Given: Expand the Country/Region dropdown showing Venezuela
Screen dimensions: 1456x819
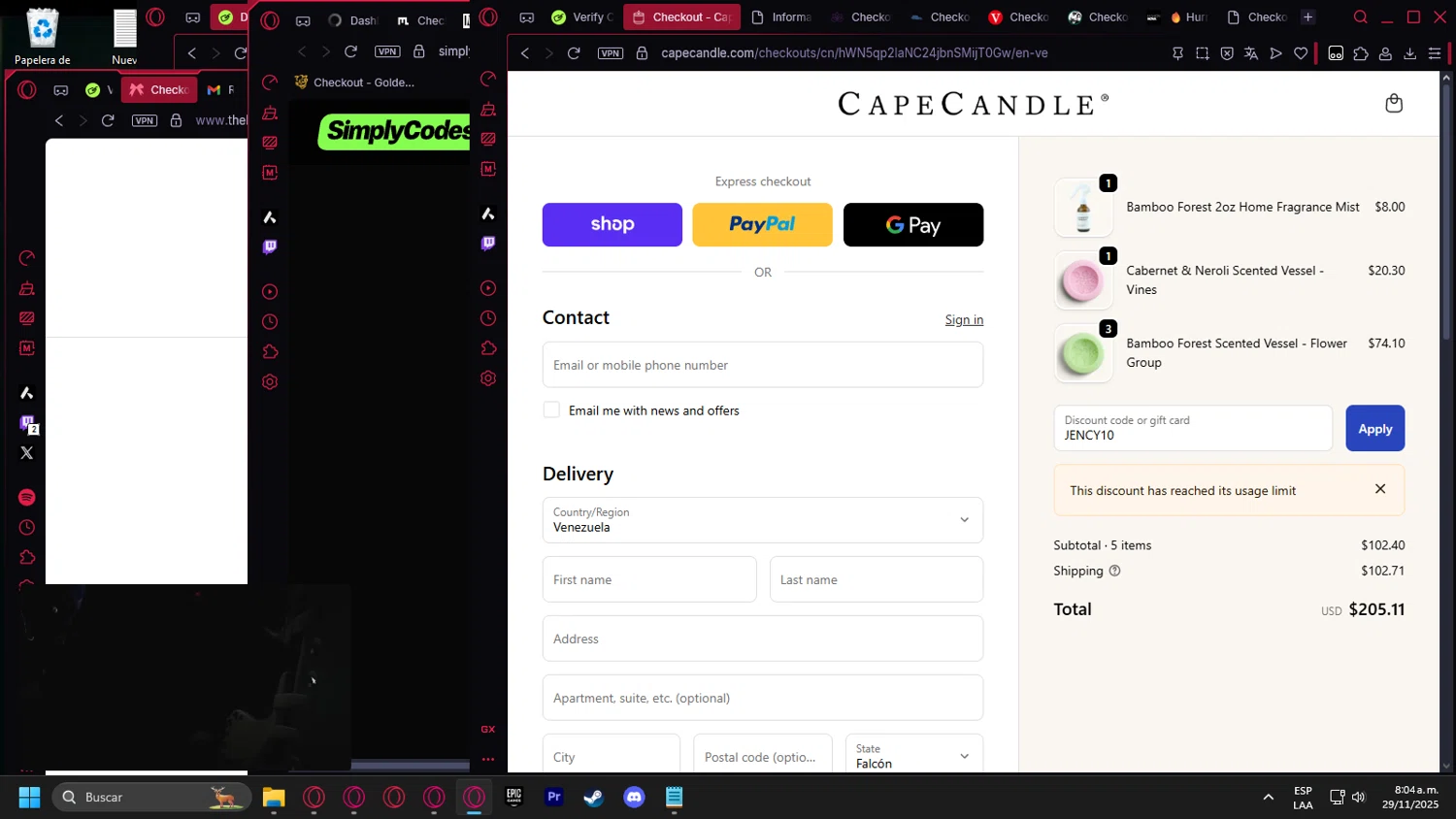Looking at the screenshot, I should [x=763, y=520].
